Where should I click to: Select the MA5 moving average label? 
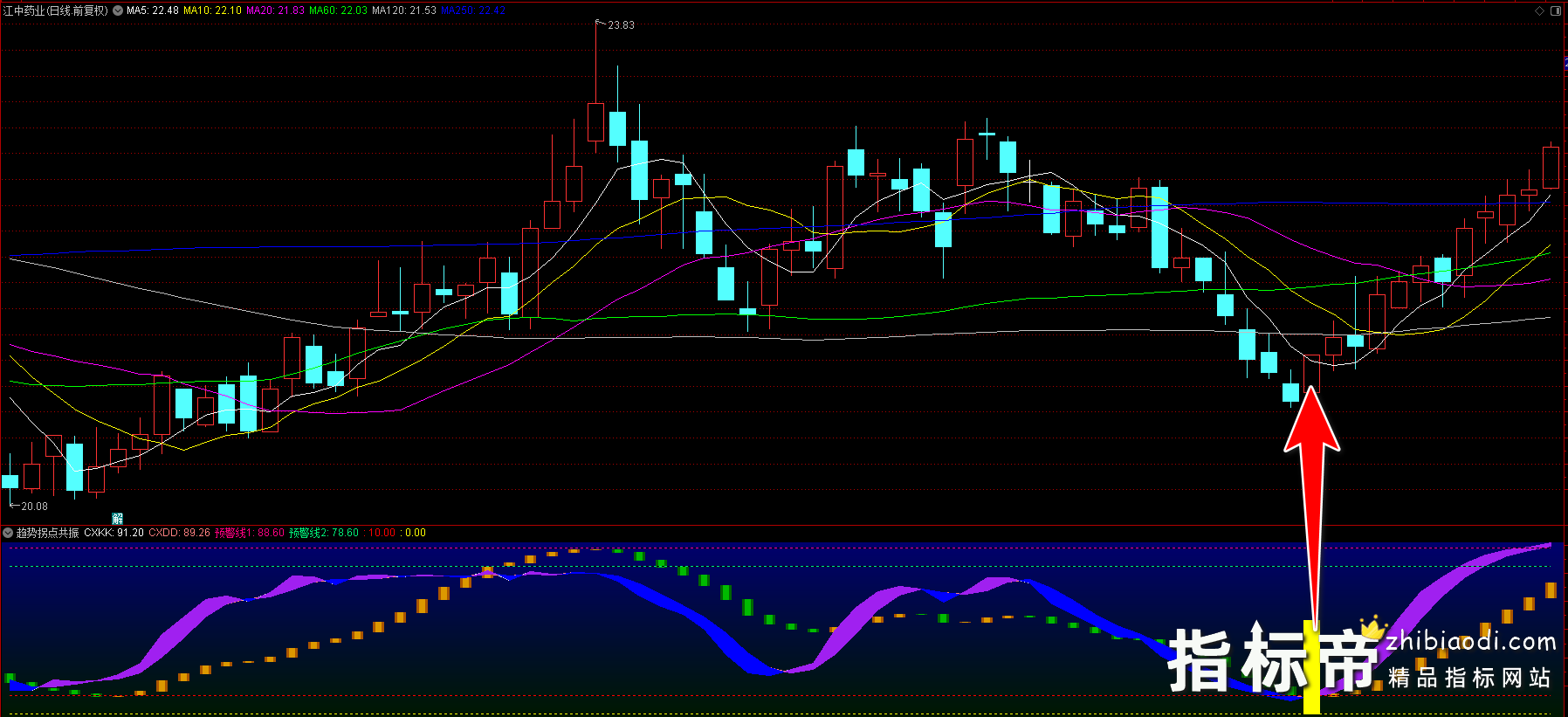pyautogui.click(x=152, y=10)
